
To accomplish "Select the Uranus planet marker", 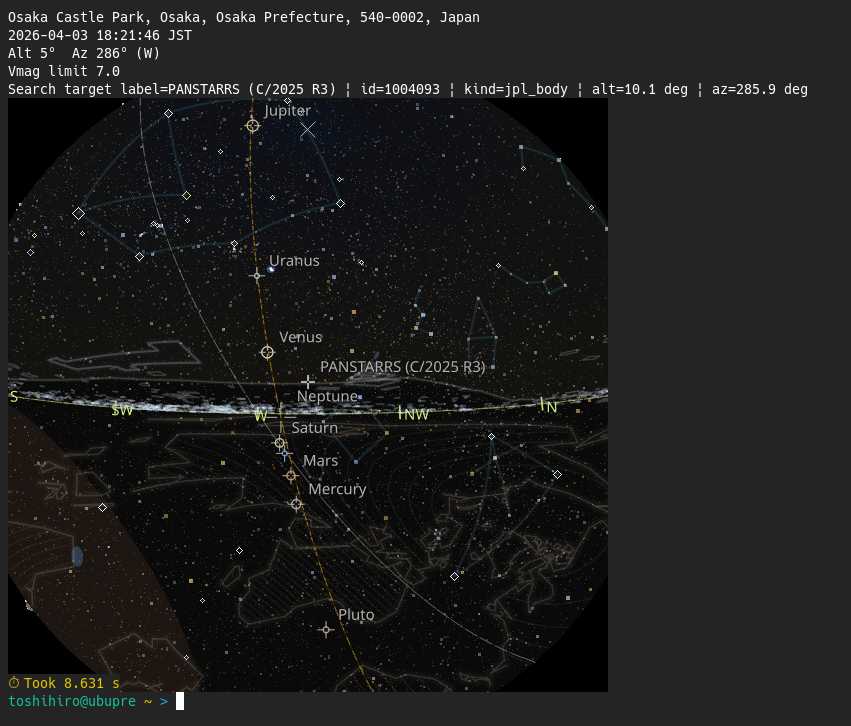I will tap(256, 276).
